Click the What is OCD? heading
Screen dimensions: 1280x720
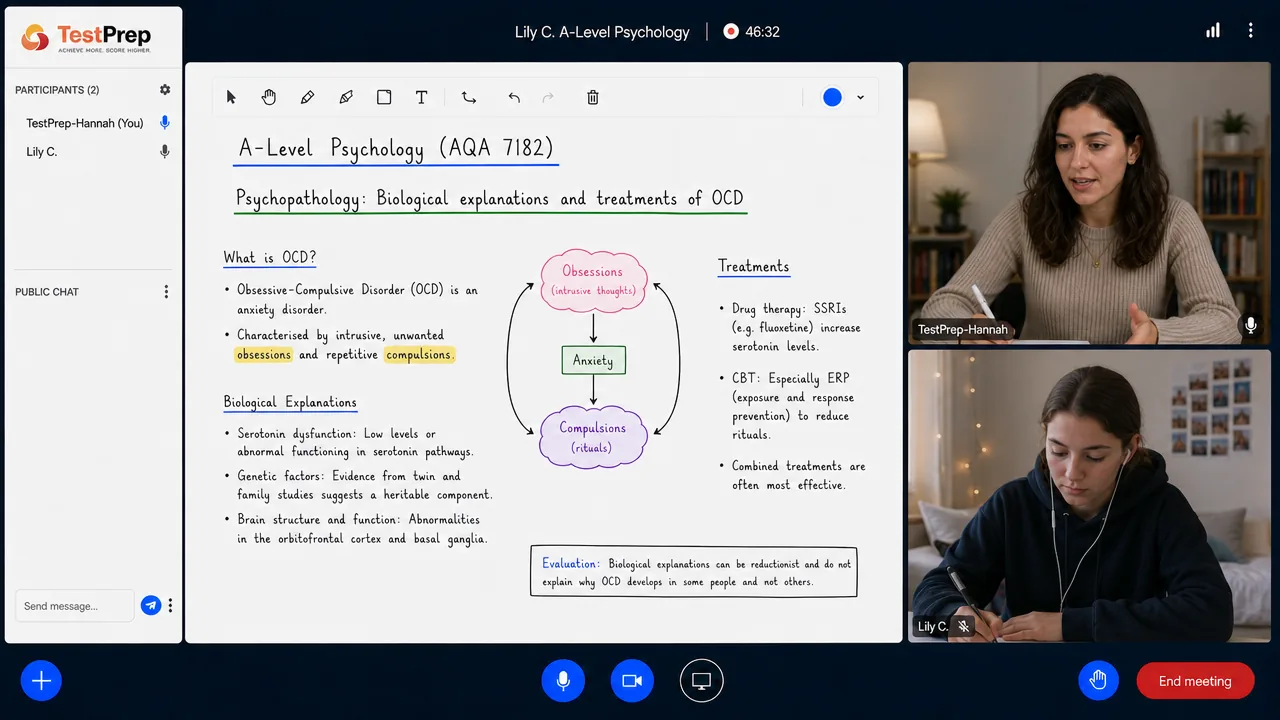pyautogui.click(x=270, y=258)
